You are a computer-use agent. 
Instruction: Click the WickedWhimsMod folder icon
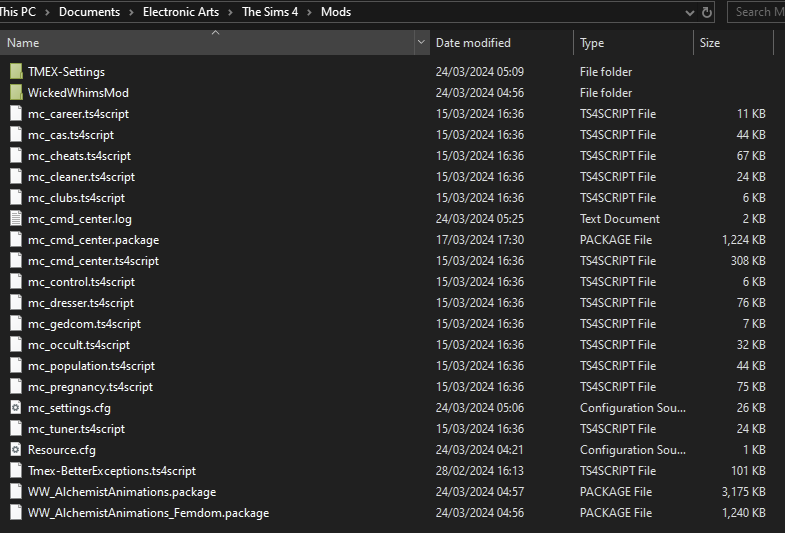pyautogui.click(x=15, y=93)
